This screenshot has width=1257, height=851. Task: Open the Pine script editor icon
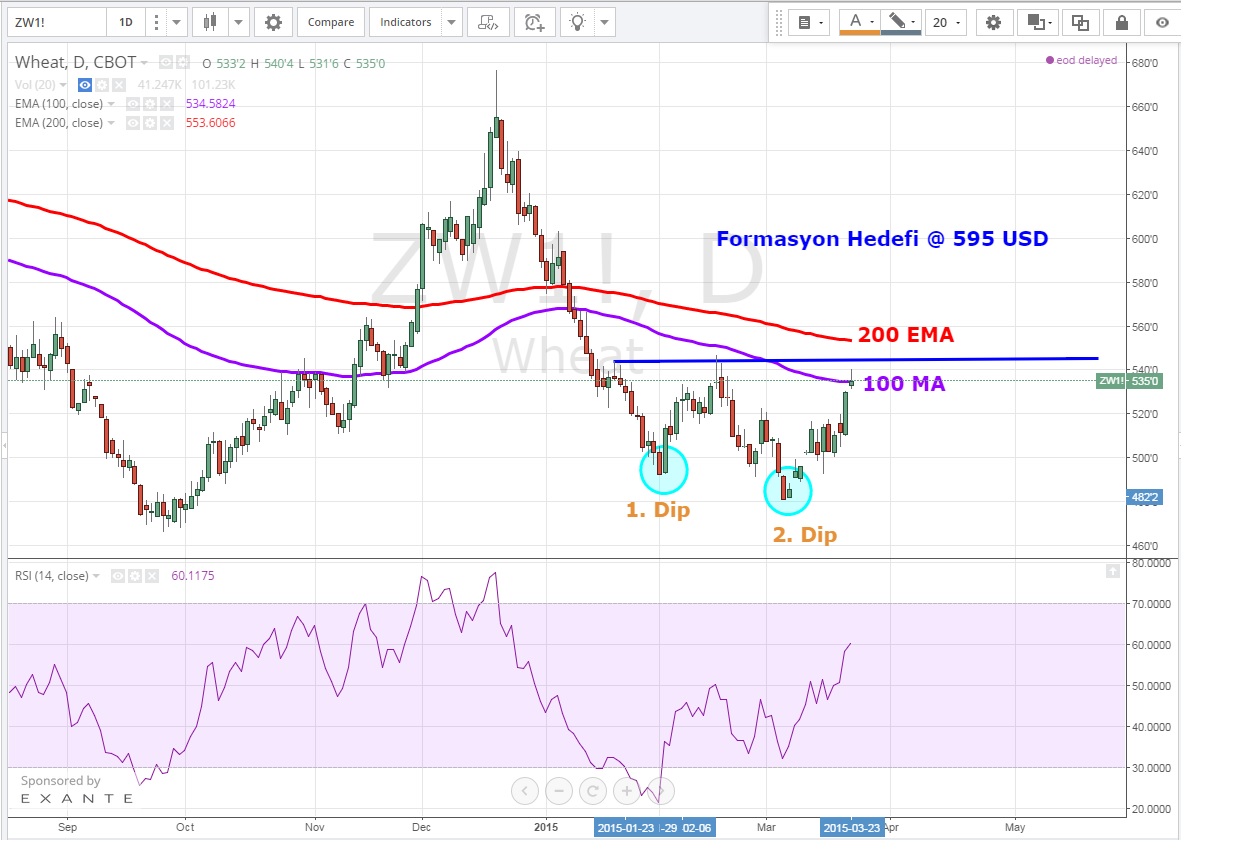coord(487,22)
